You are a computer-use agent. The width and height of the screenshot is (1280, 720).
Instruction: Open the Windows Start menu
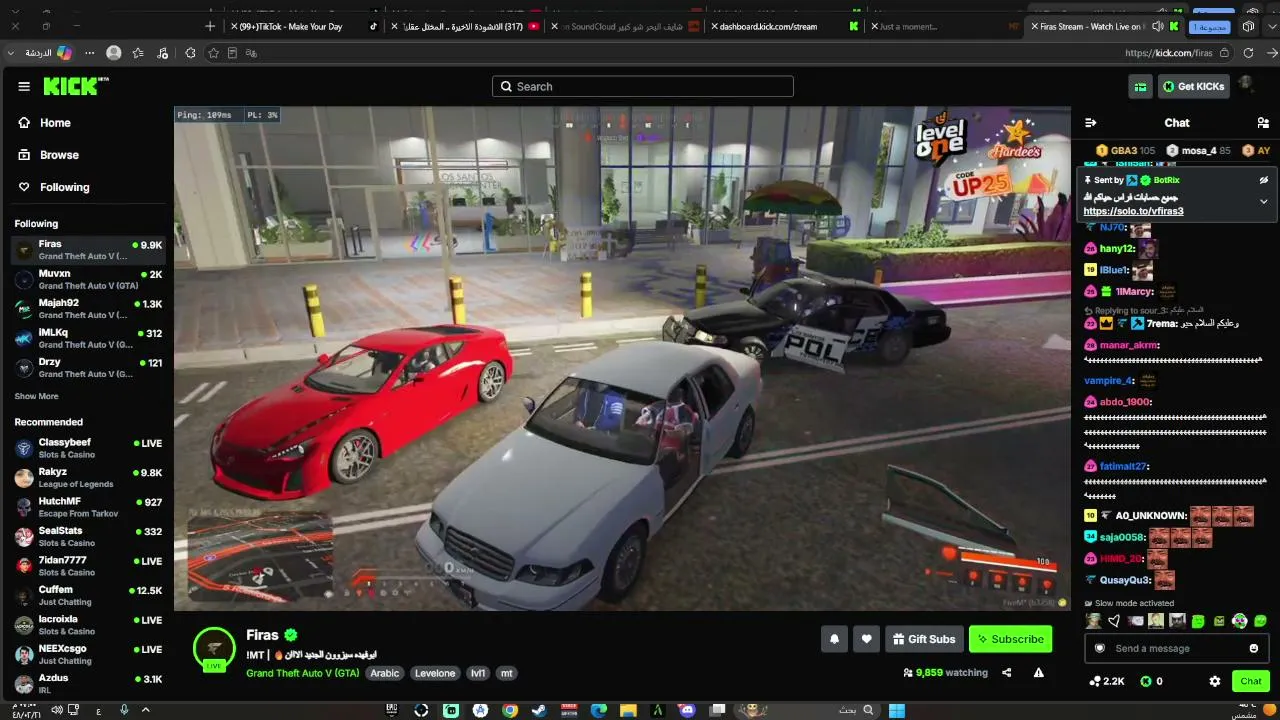click(x=897, y=710)
